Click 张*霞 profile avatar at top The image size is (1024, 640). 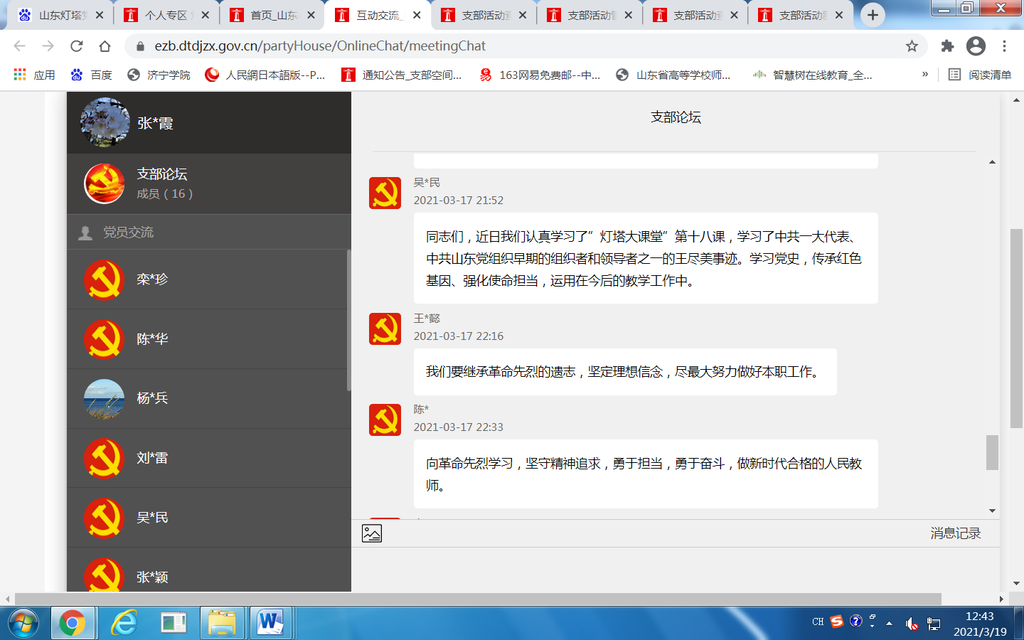[104, 123]
